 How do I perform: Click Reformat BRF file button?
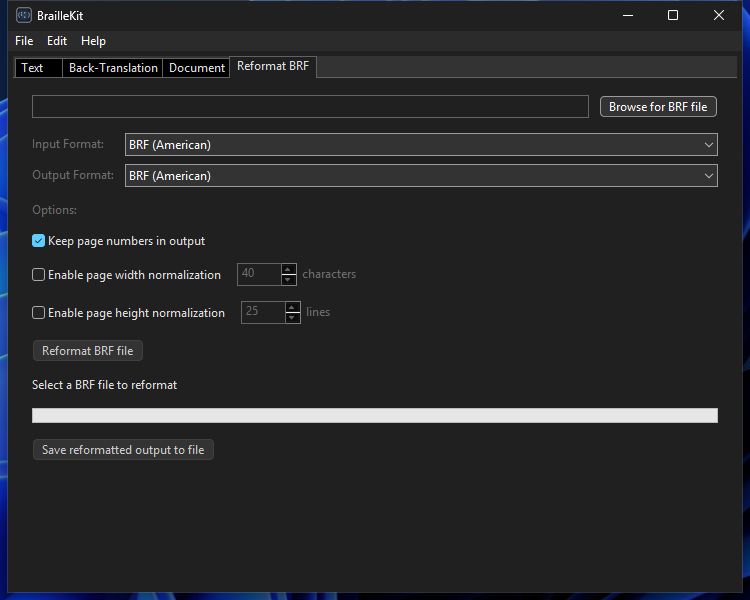tap(88, 351)
